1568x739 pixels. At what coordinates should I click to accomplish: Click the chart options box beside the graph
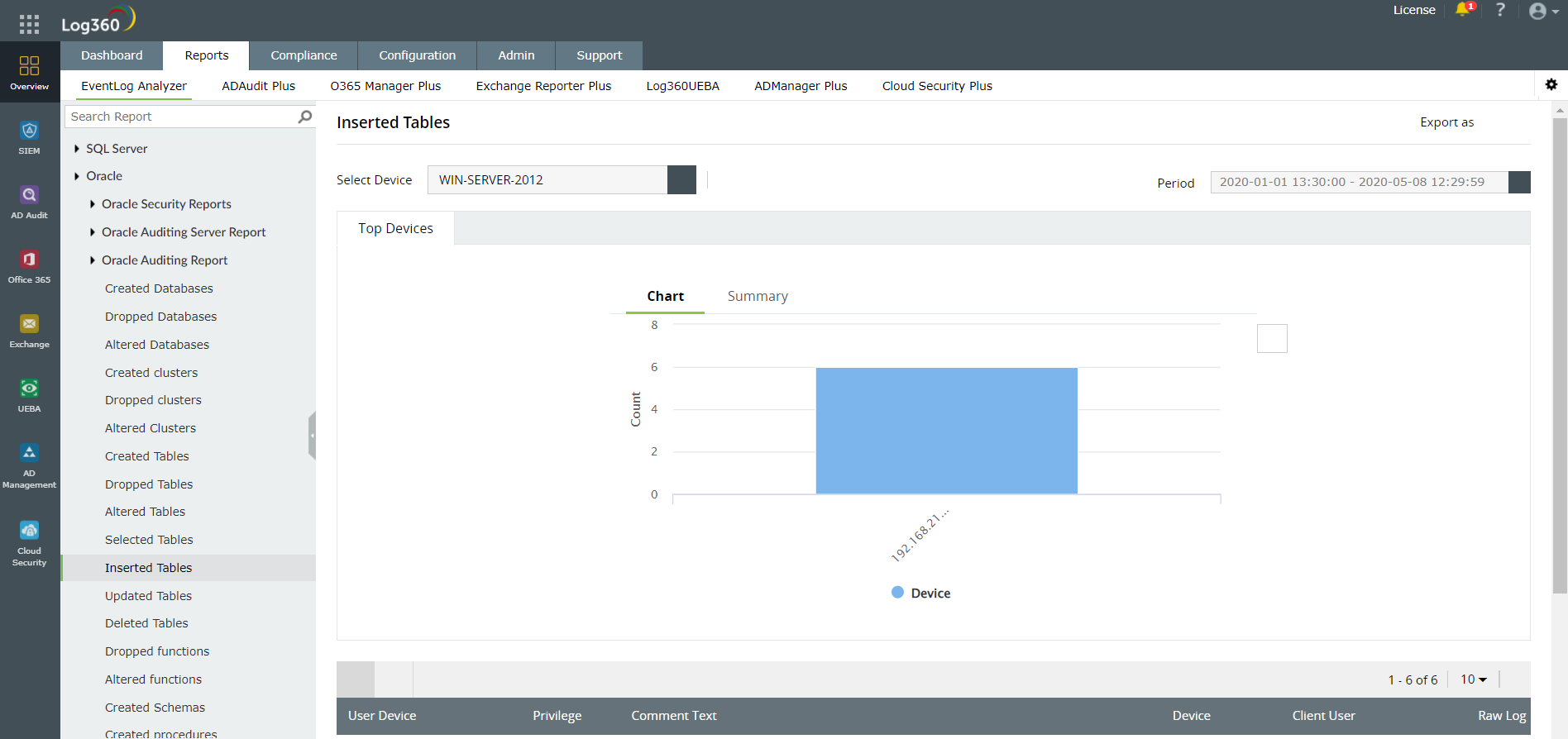[1272, 338]
